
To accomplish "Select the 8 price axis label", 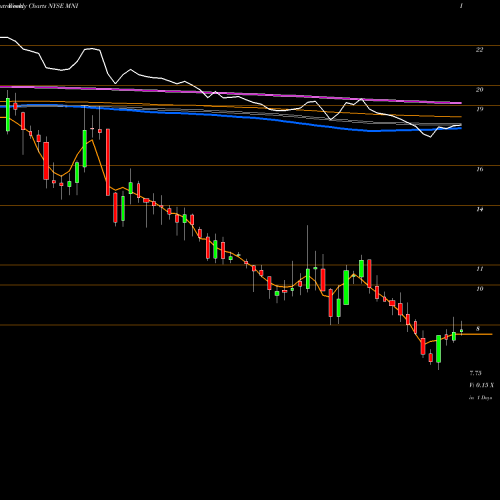I will (478, 329).
